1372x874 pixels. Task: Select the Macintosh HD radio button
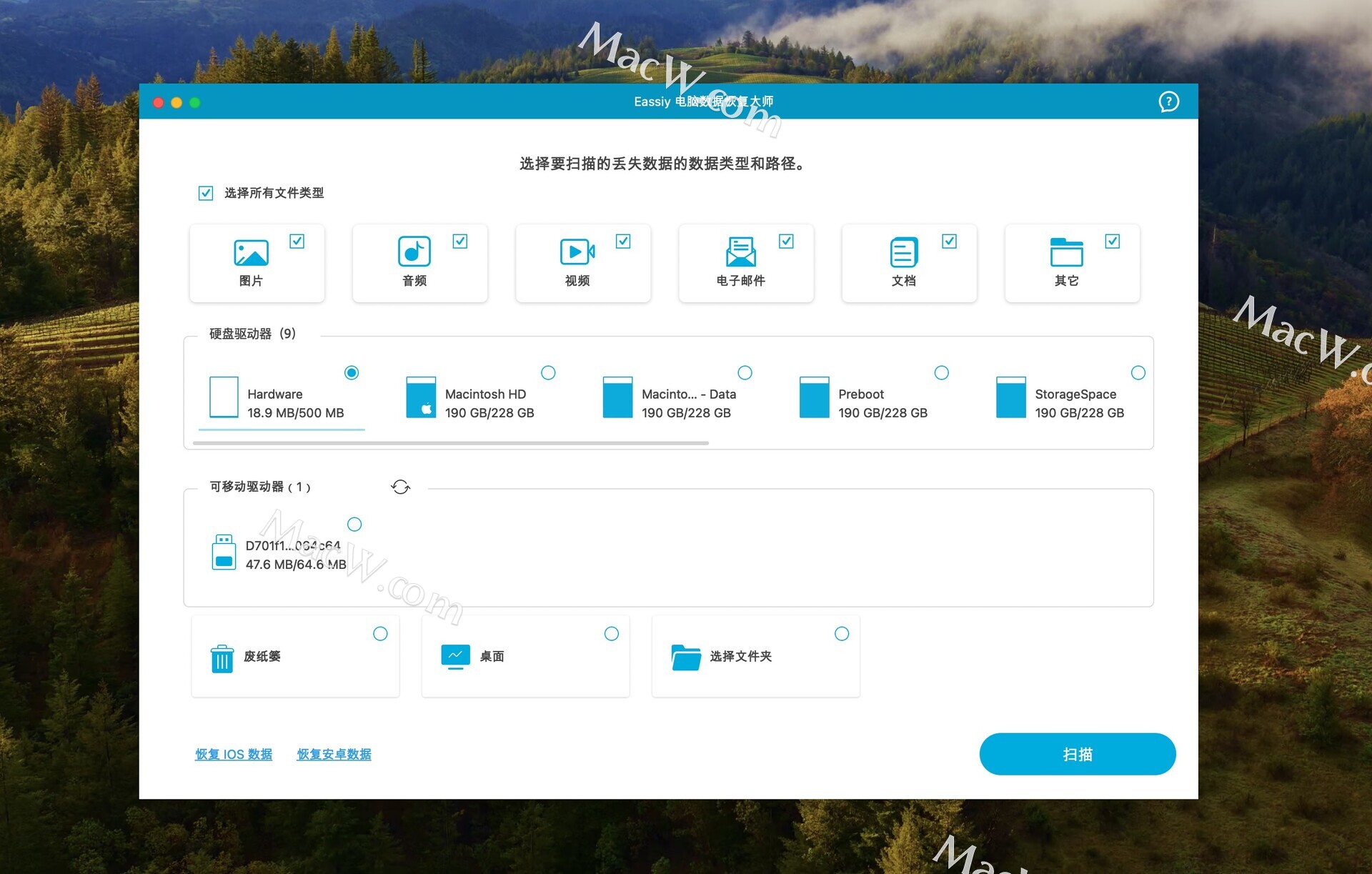[548, 372]
